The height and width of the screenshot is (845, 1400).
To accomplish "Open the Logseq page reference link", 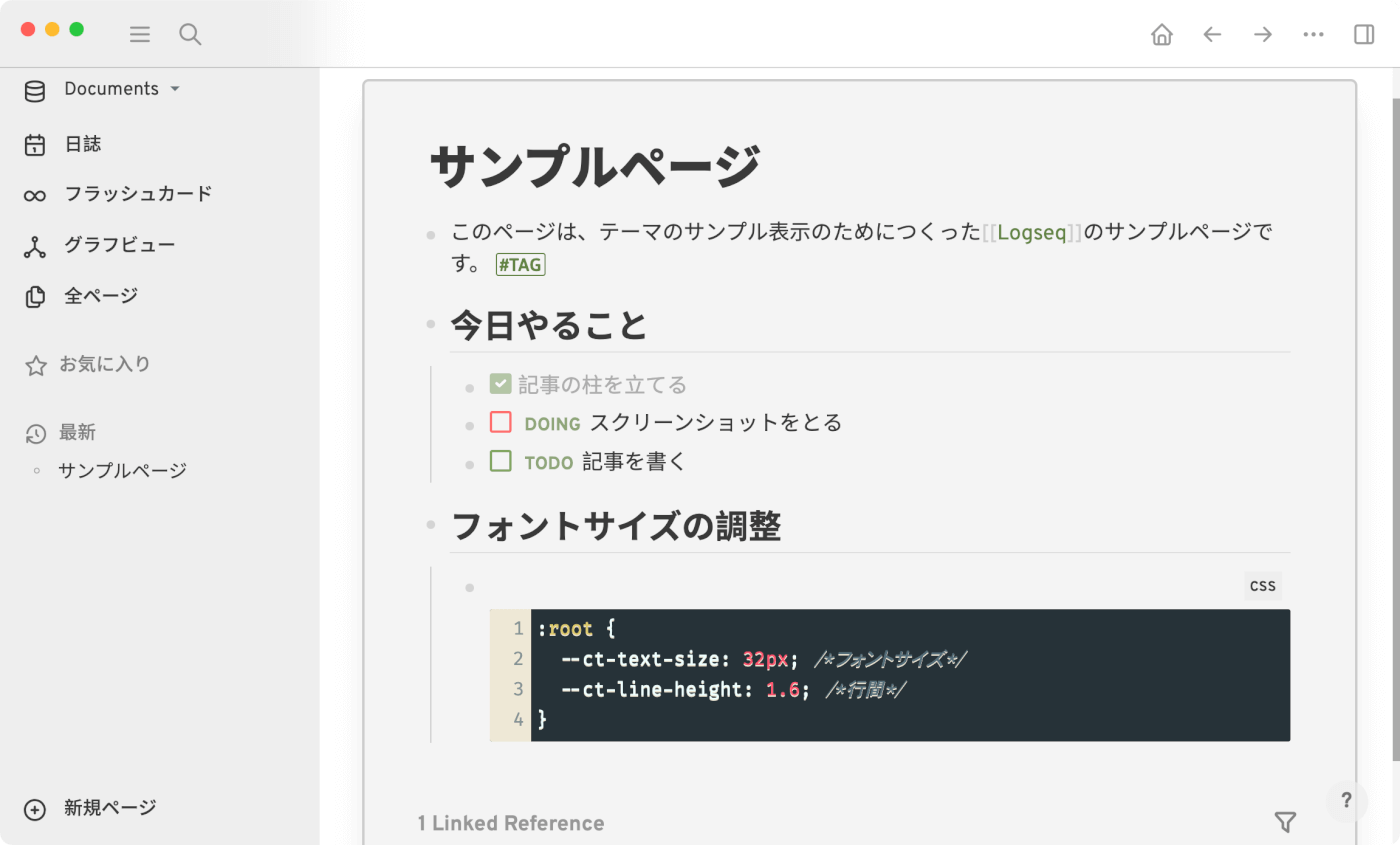I will tap(1031, 231).
